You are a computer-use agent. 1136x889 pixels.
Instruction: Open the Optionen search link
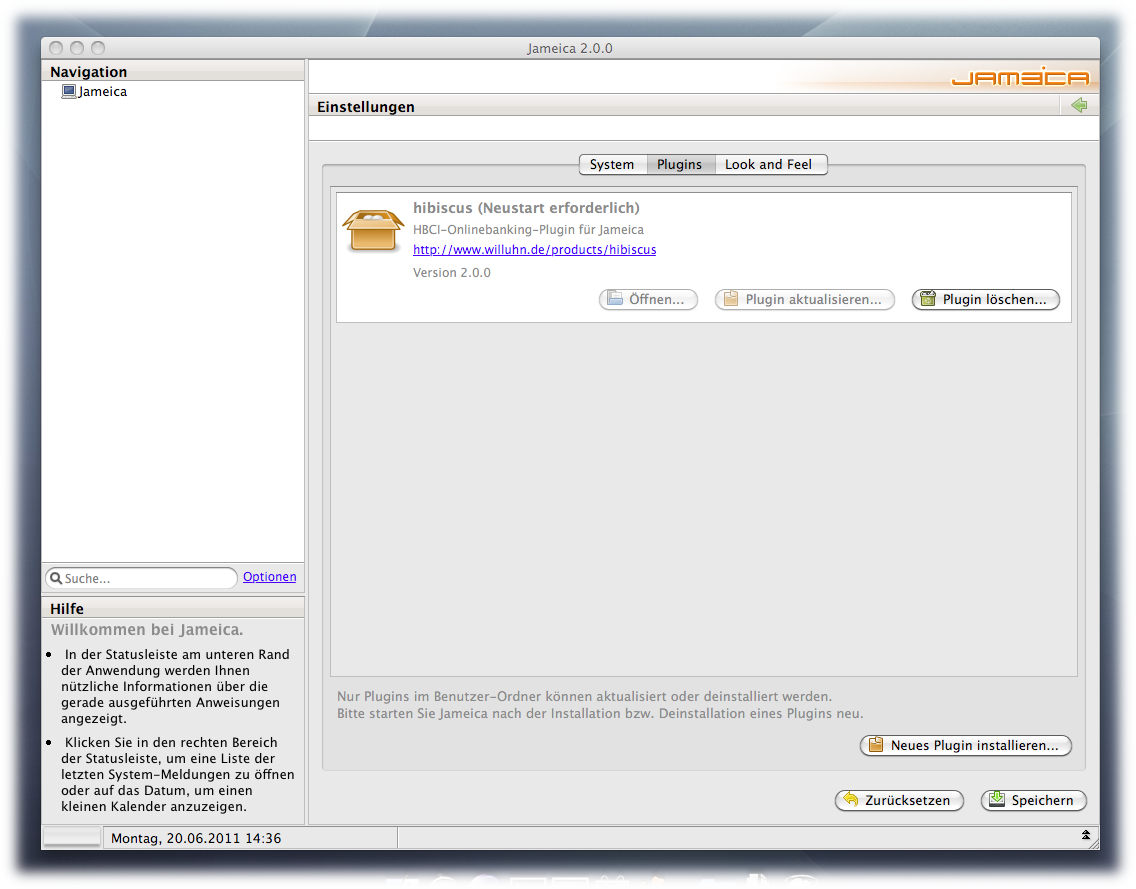(270, 577)
